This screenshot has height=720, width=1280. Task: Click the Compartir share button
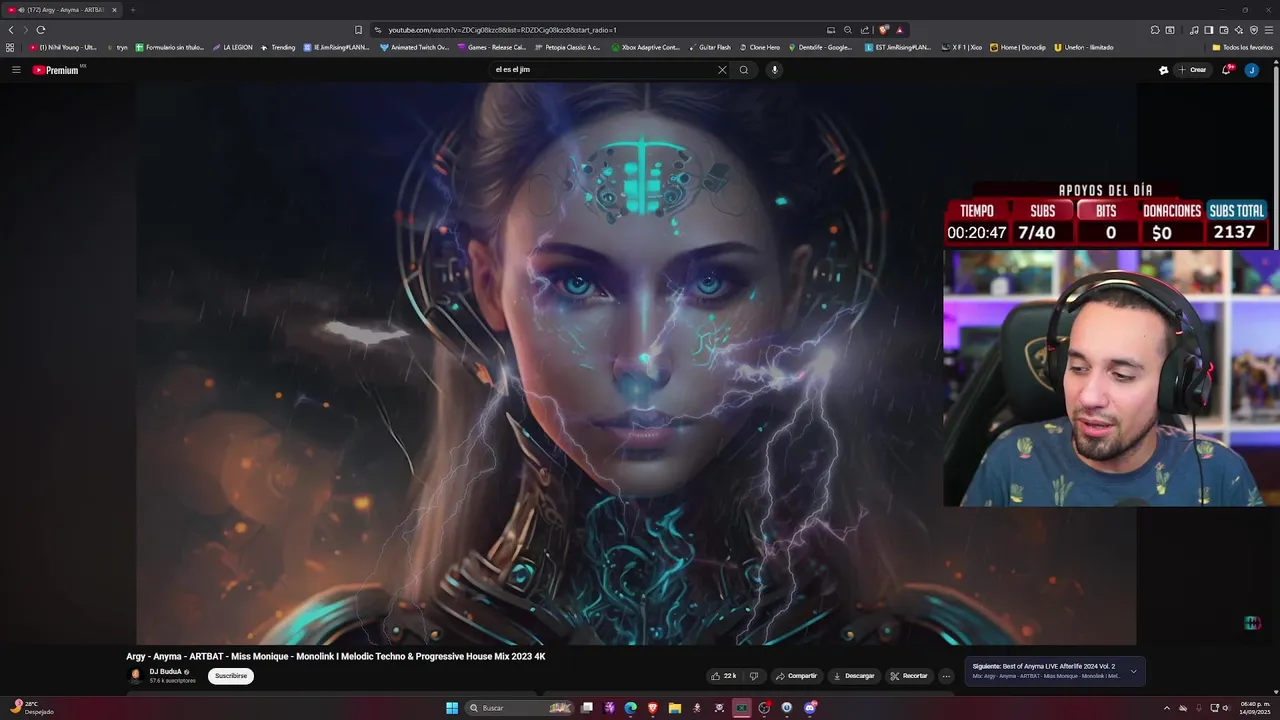coord(796,676)
